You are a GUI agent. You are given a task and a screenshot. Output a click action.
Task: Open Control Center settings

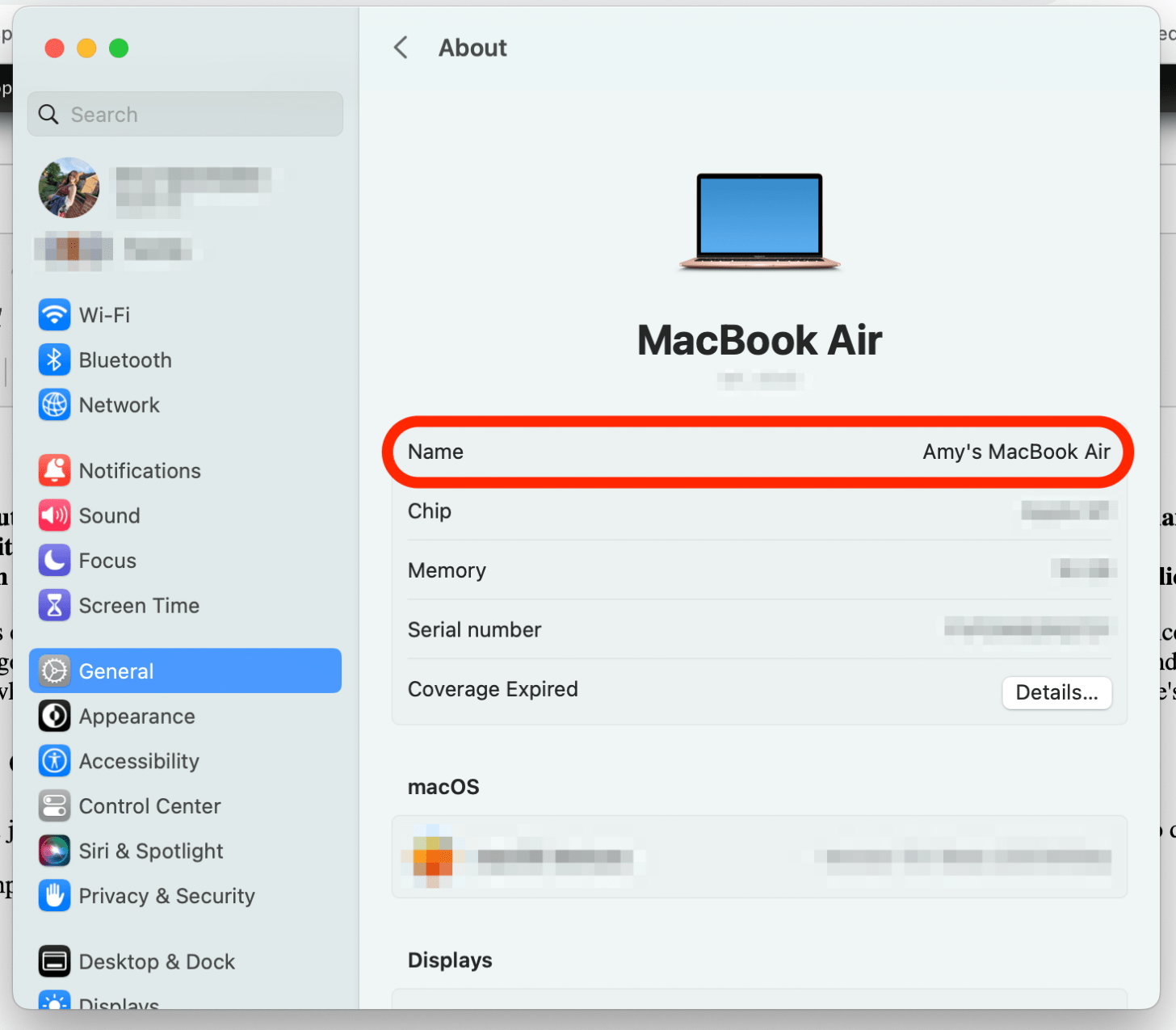(x=149, y=806)
